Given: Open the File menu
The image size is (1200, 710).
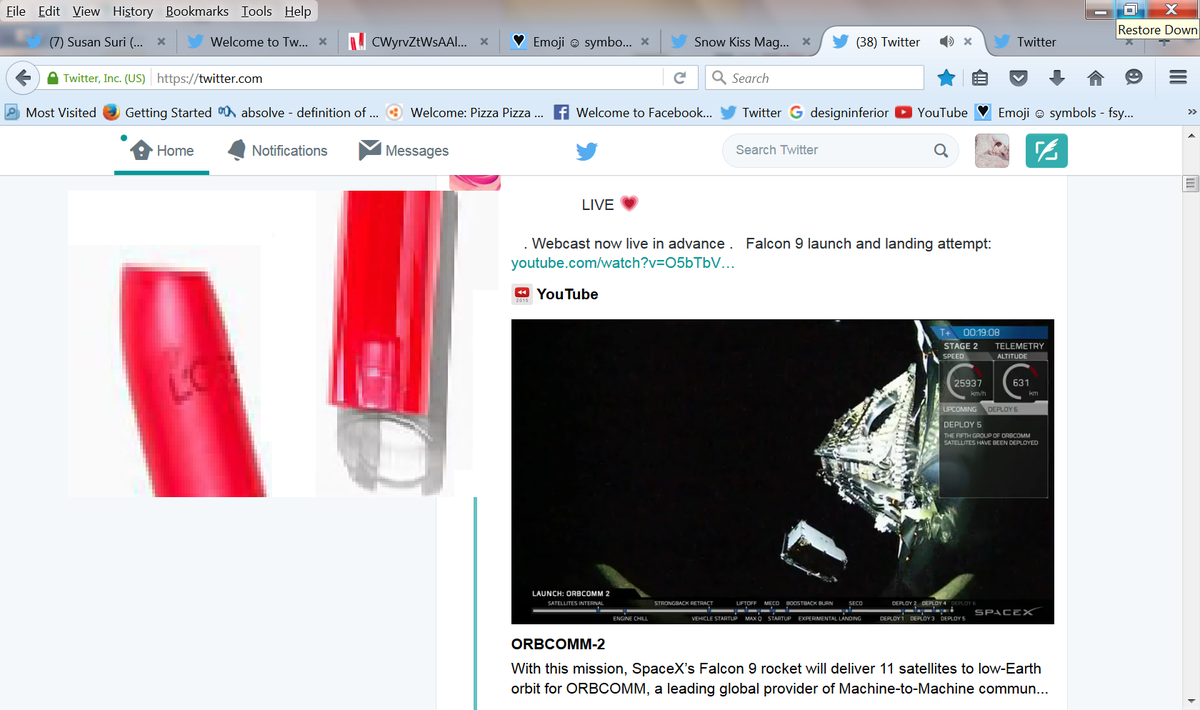Looking at the screenshot, I should (x=16, y=11).
